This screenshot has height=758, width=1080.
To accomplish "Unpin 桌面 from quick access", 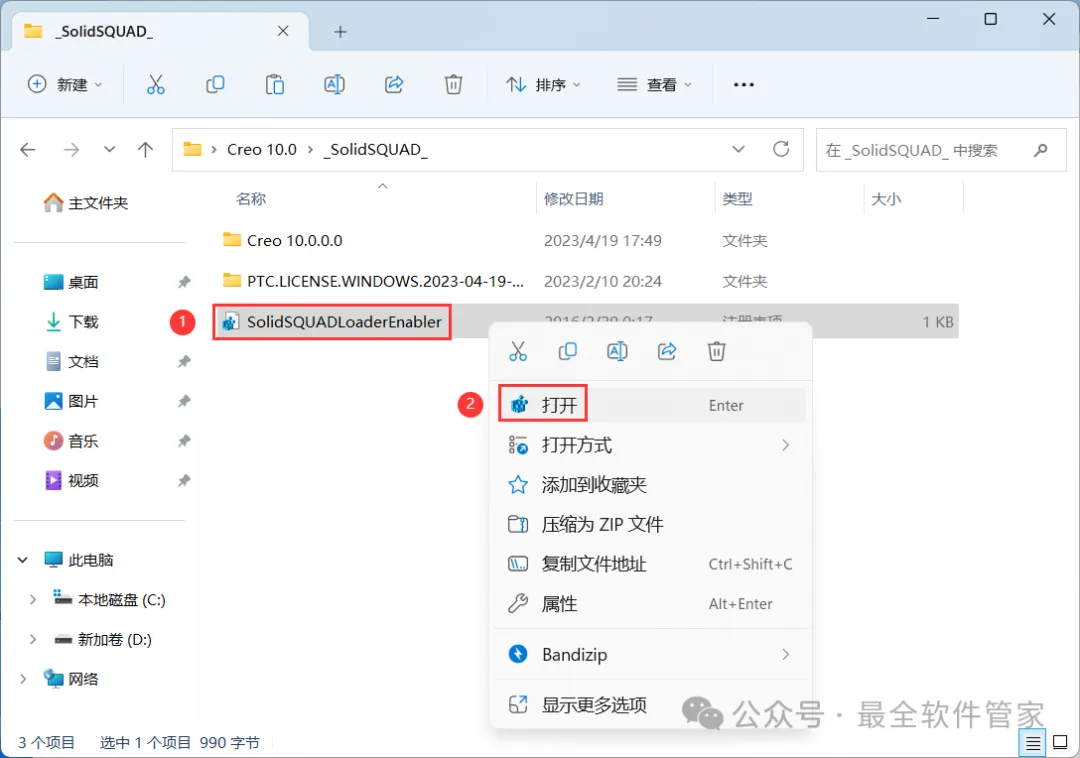I will point(184,282).
